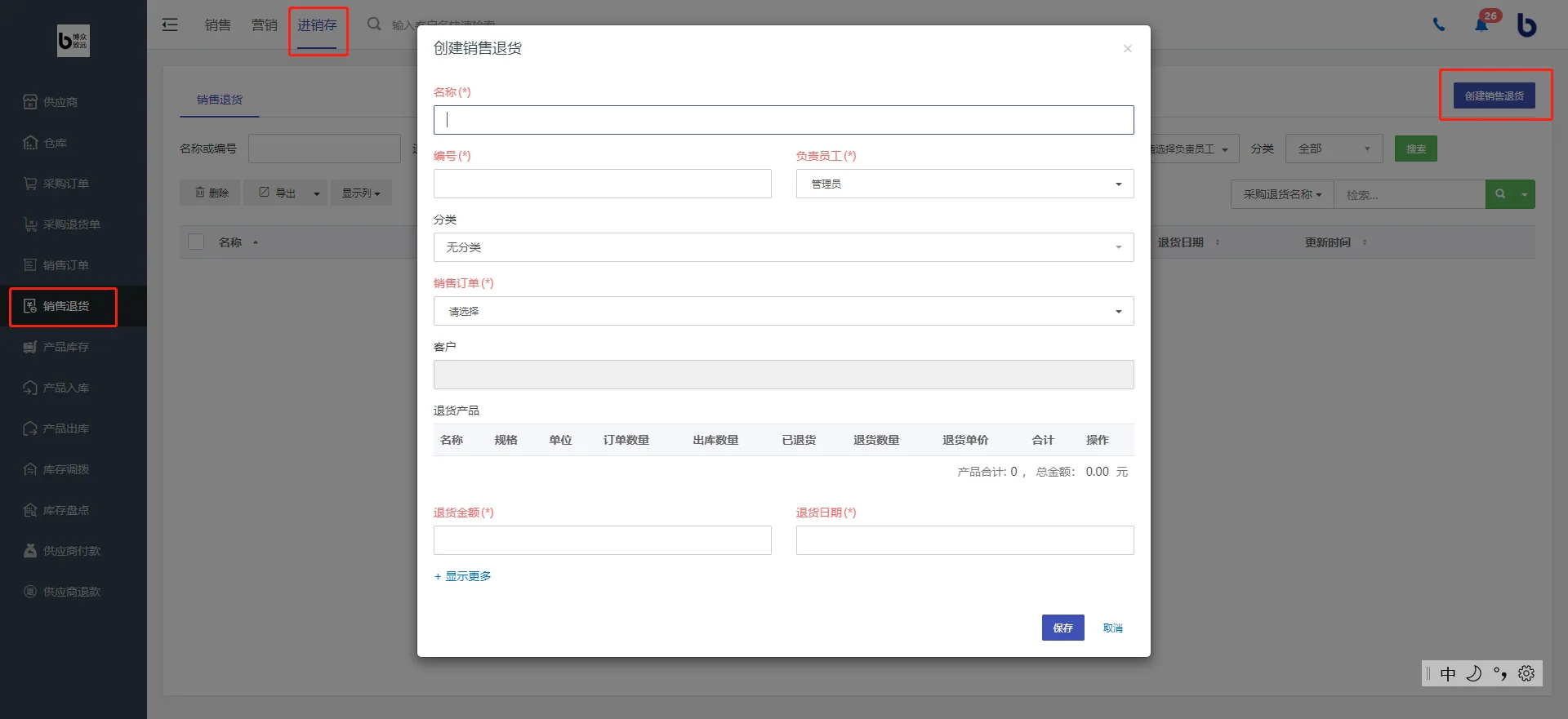The width and height of the screenshot is (1568, 719).
Task: Click the 导出 button
Action: (276, 193)
